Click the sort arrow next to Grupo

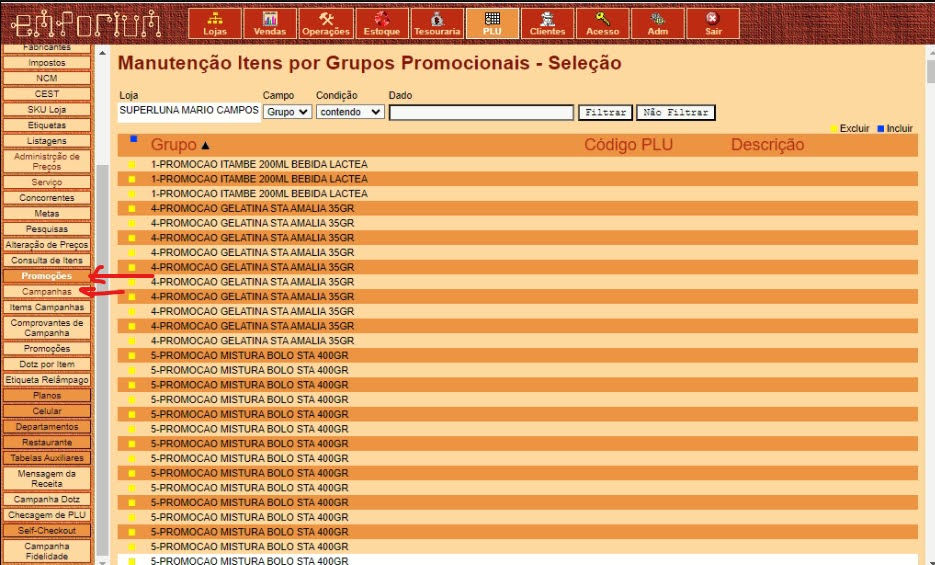tap(205, 145)
